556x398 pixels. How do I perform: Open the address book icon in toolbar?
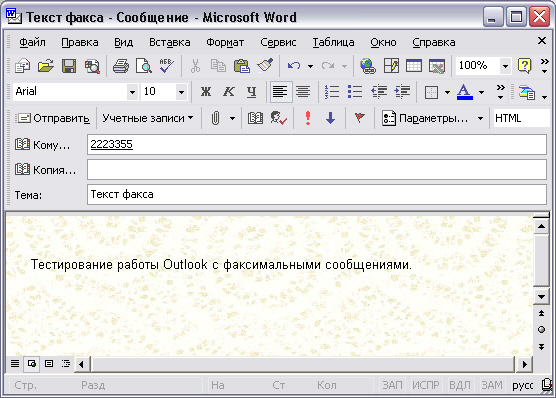(x=255, y=118)
